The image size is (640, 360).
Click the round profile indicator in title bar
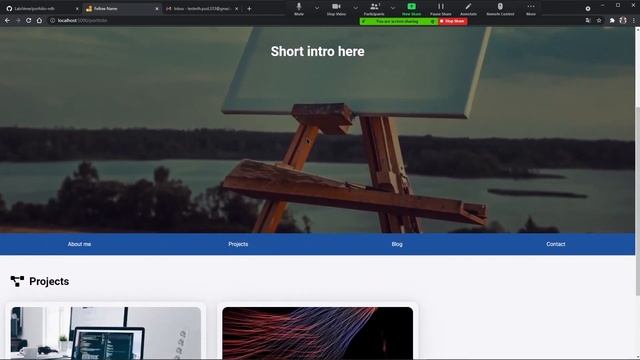(x=588, y=9)
